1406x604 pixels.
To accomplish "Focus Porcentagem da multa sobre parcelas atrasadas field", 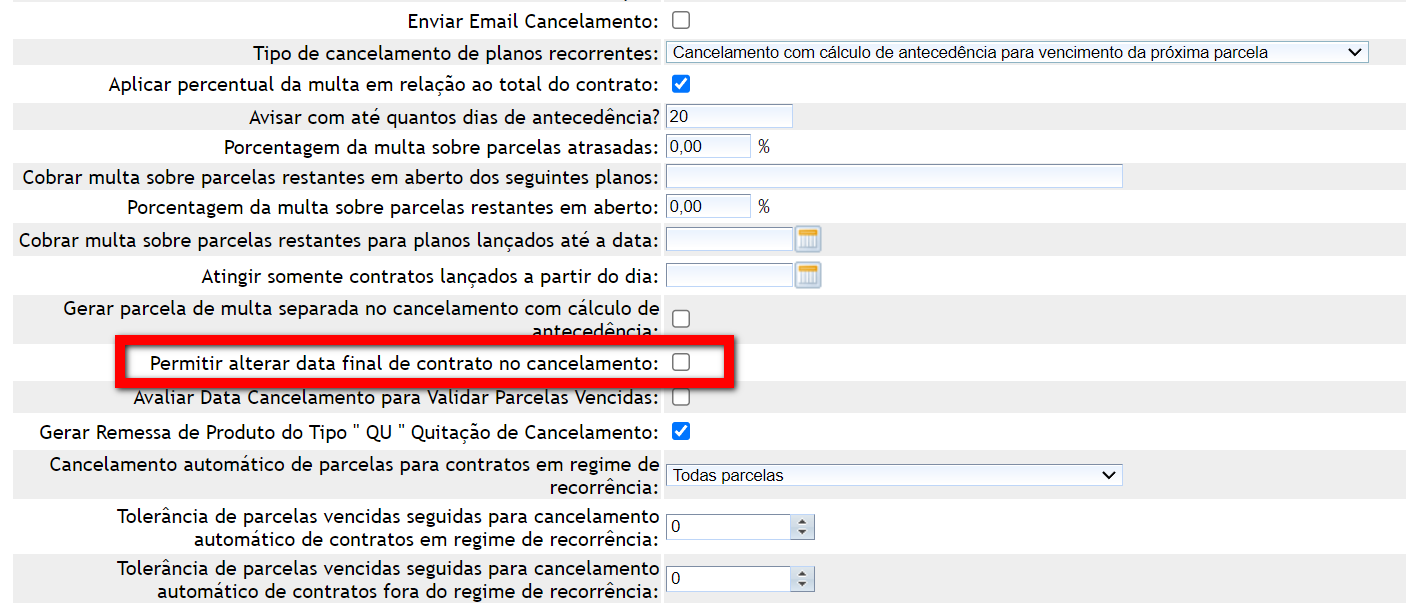I will (x=707, y=146).
